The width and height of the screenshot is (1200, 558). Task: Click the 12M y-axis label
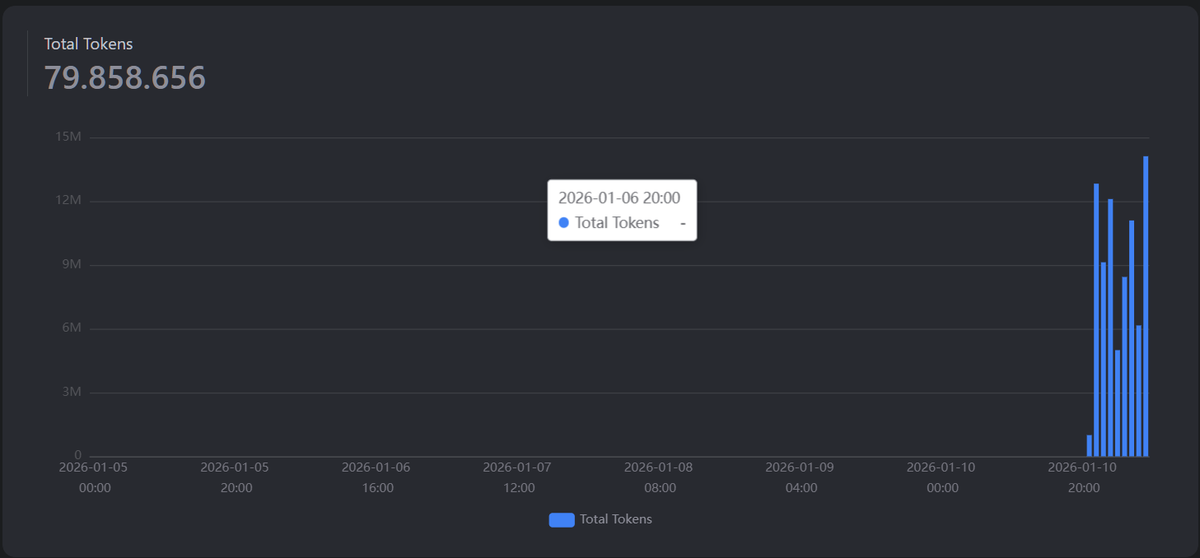tap(69, 201)
